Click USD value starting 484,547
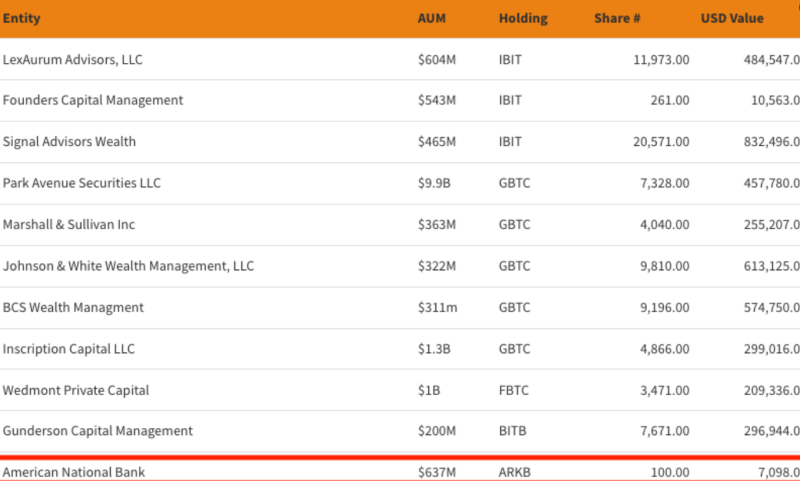 [x=771, y=60]
